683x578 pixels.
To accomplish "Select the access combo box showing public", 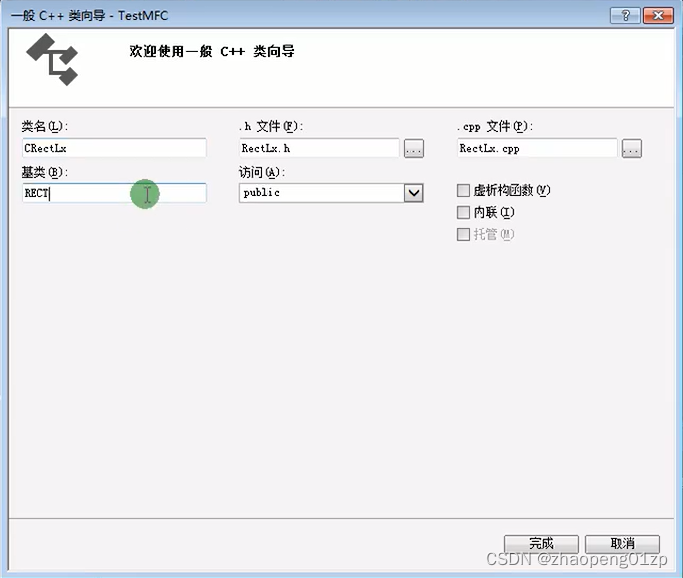I will click(x=331, y=193).
